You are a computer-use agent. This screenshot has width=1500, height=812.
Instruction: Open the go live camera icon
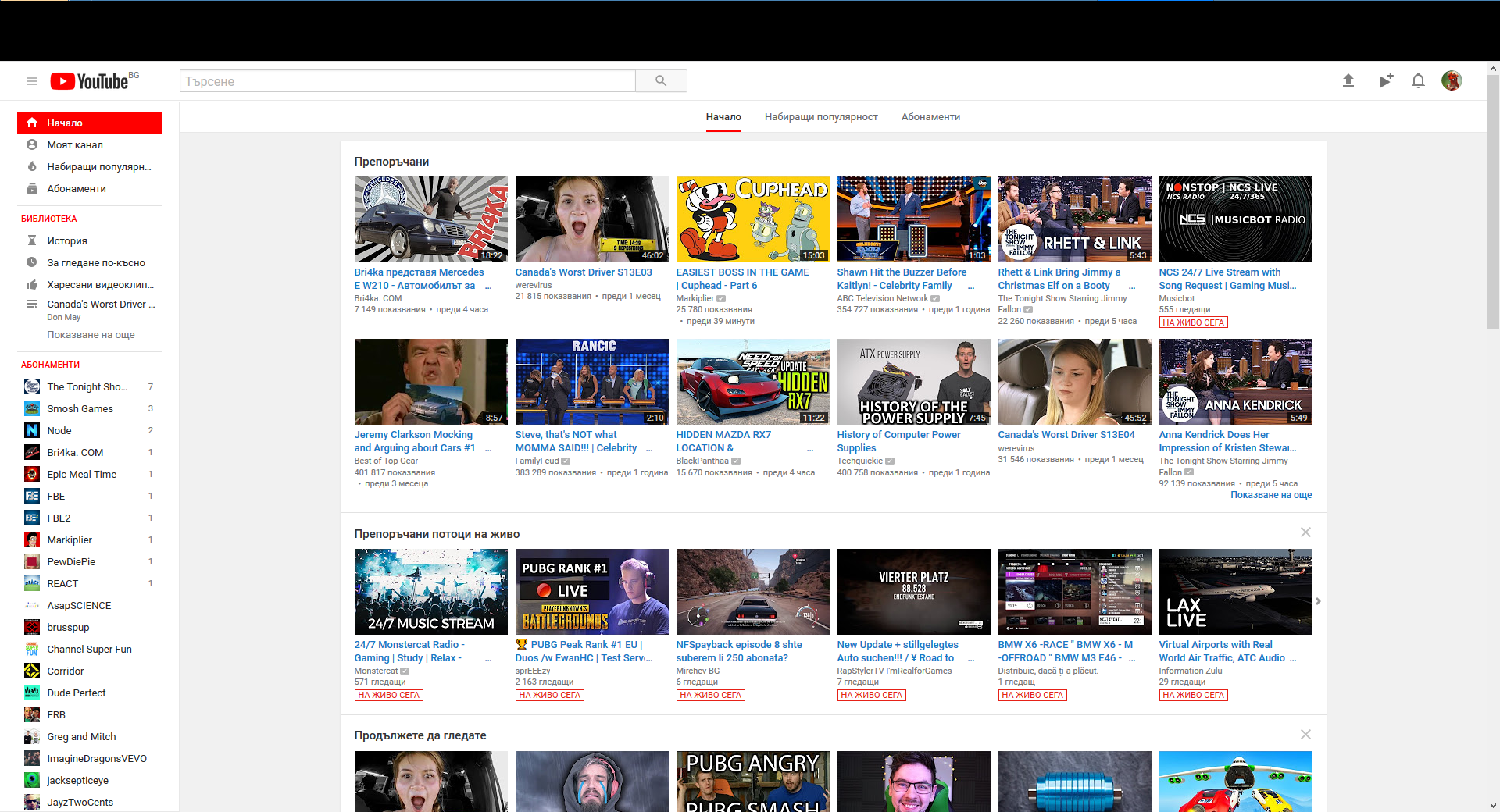1385,80
